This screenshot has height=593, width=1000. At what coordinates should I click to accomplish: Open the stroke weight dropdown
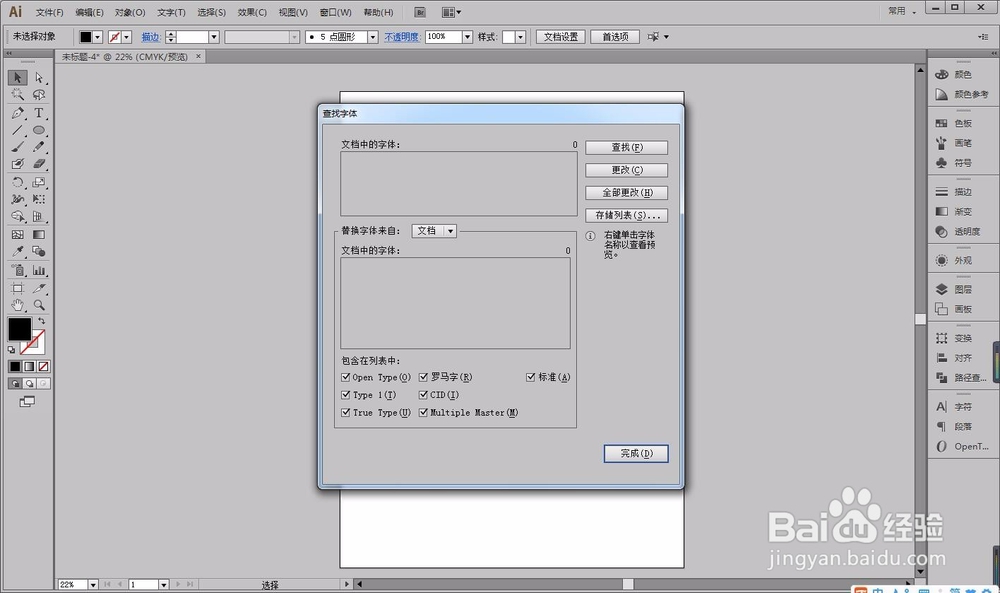(x=214, y=37)
